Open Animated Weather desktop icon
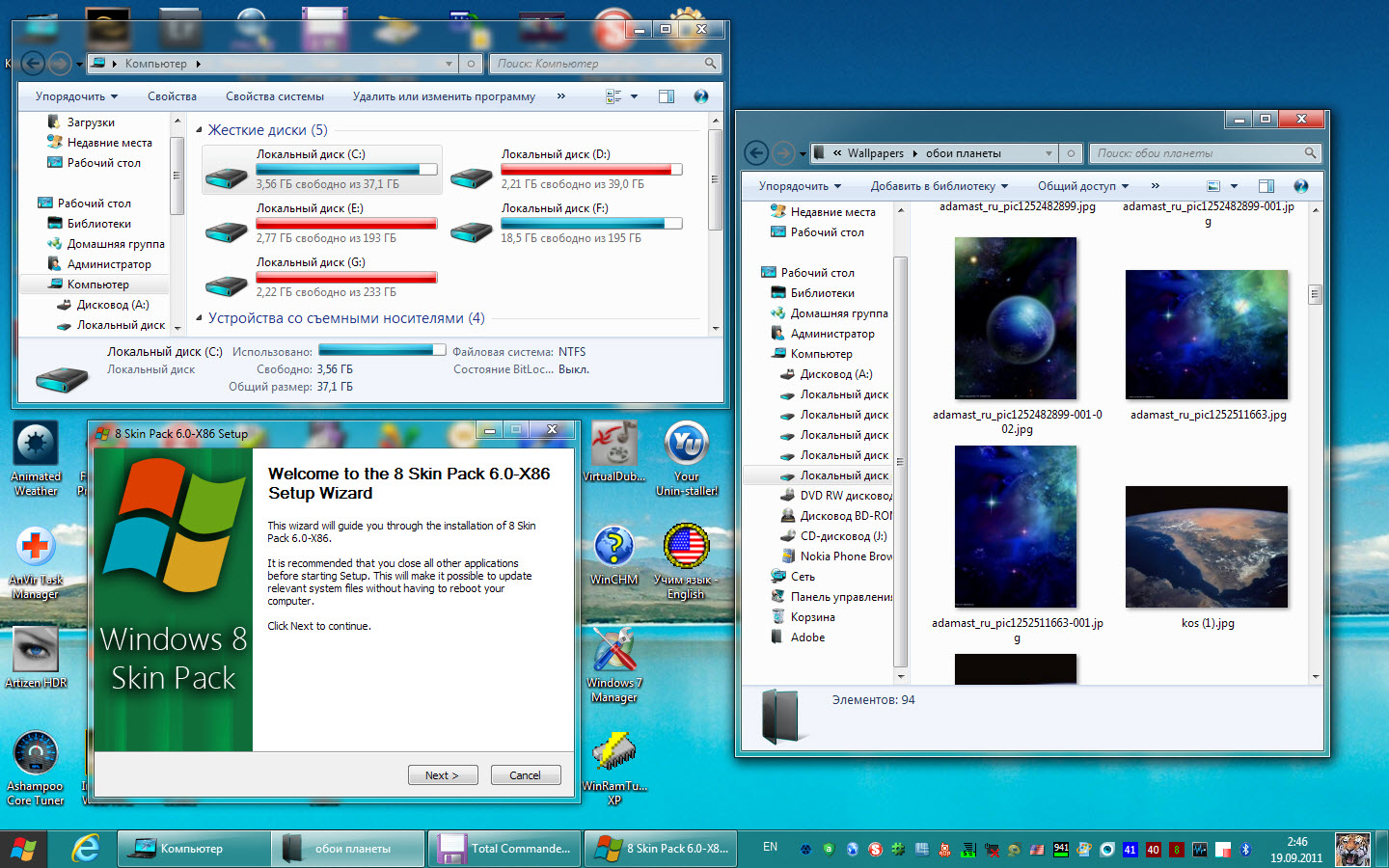This screenshot has width=1389, height=868. [36, 458]
